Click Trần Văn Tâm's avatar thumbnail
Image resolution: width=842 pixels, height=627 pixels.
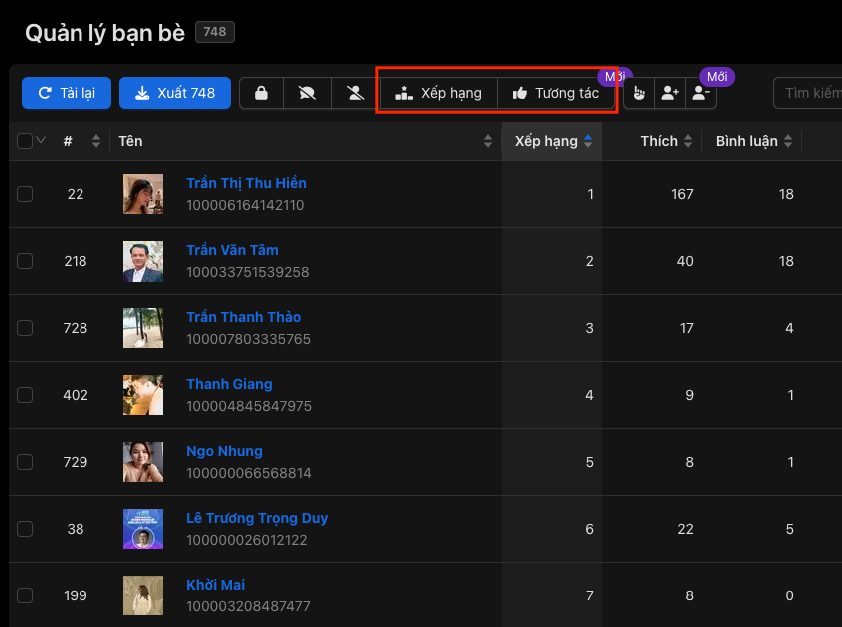point(143,261)
